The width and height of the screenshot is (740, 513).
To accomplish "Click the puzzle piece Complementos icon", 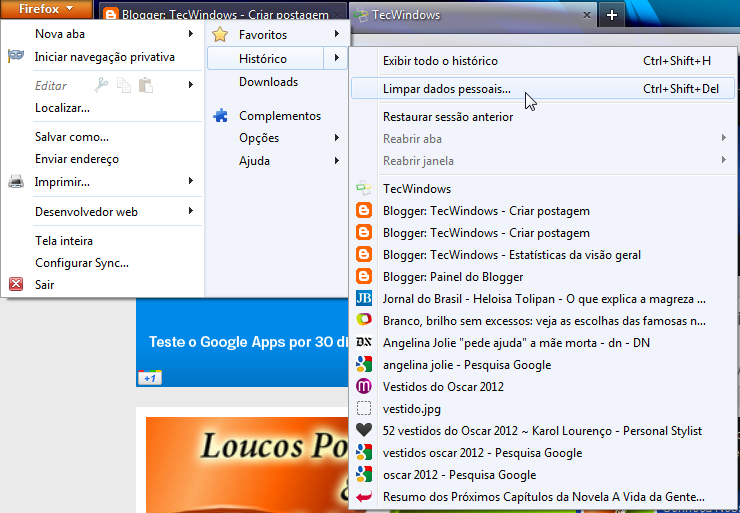I will (220, 116).
